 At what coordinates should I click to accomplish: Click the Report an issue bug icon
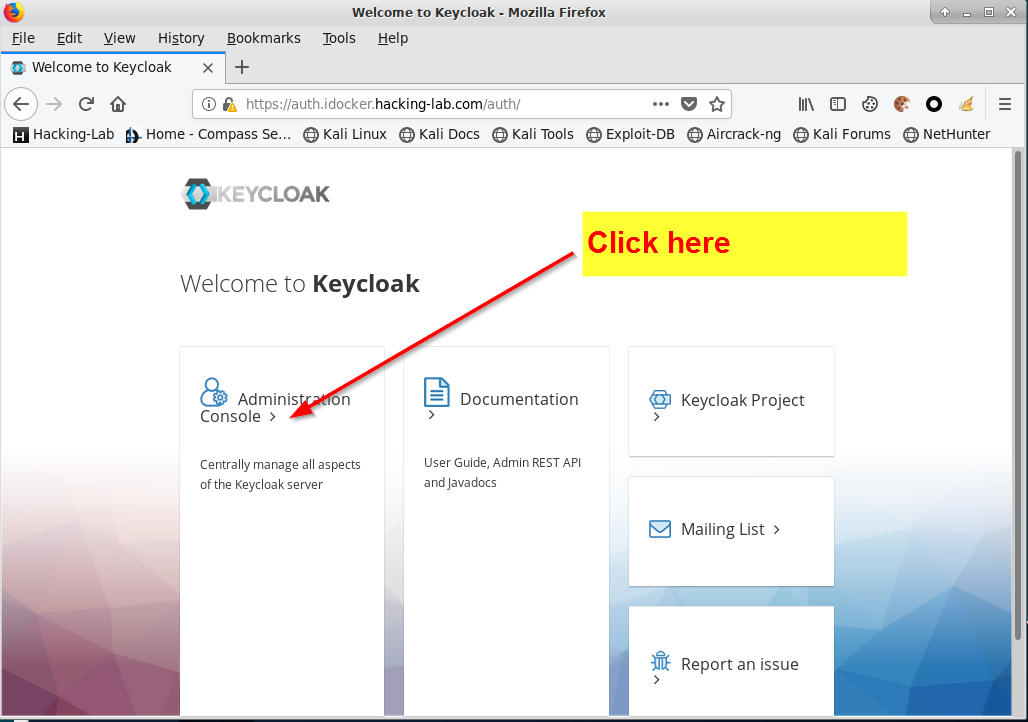660,661
